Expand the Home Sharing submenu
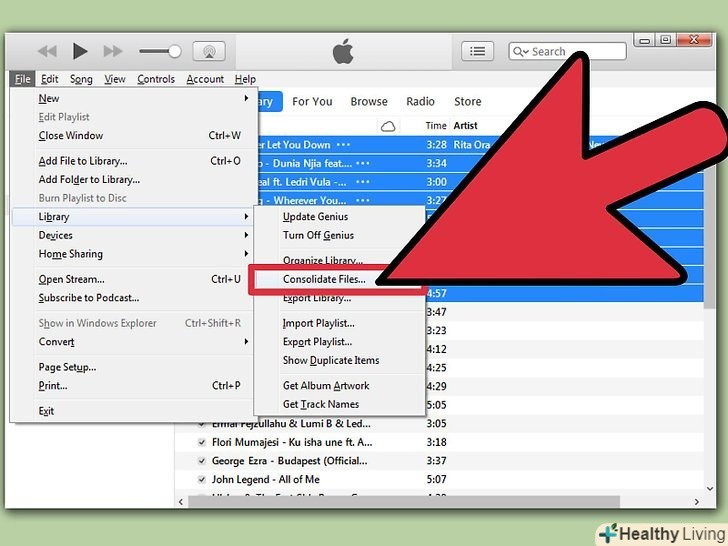This screenshot has height=546, width=728. [135, 254]
